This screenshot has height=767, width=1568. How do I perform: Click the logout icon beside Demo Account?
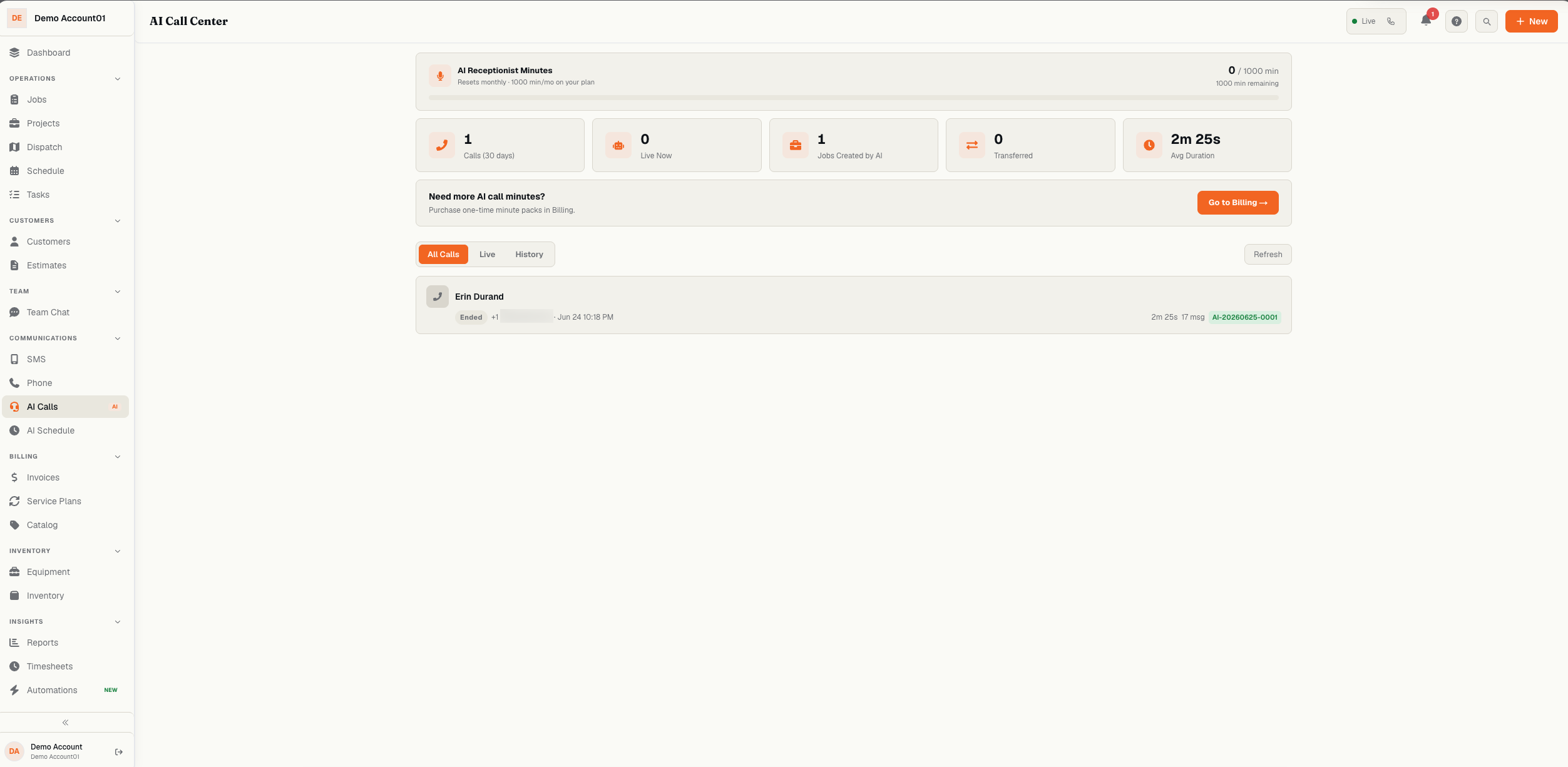(119, 752)
